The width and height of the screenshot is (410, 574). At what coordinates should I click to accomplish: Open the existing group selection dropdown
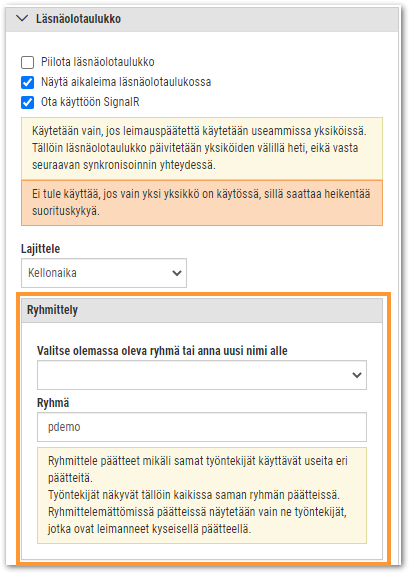coord(202,375)
